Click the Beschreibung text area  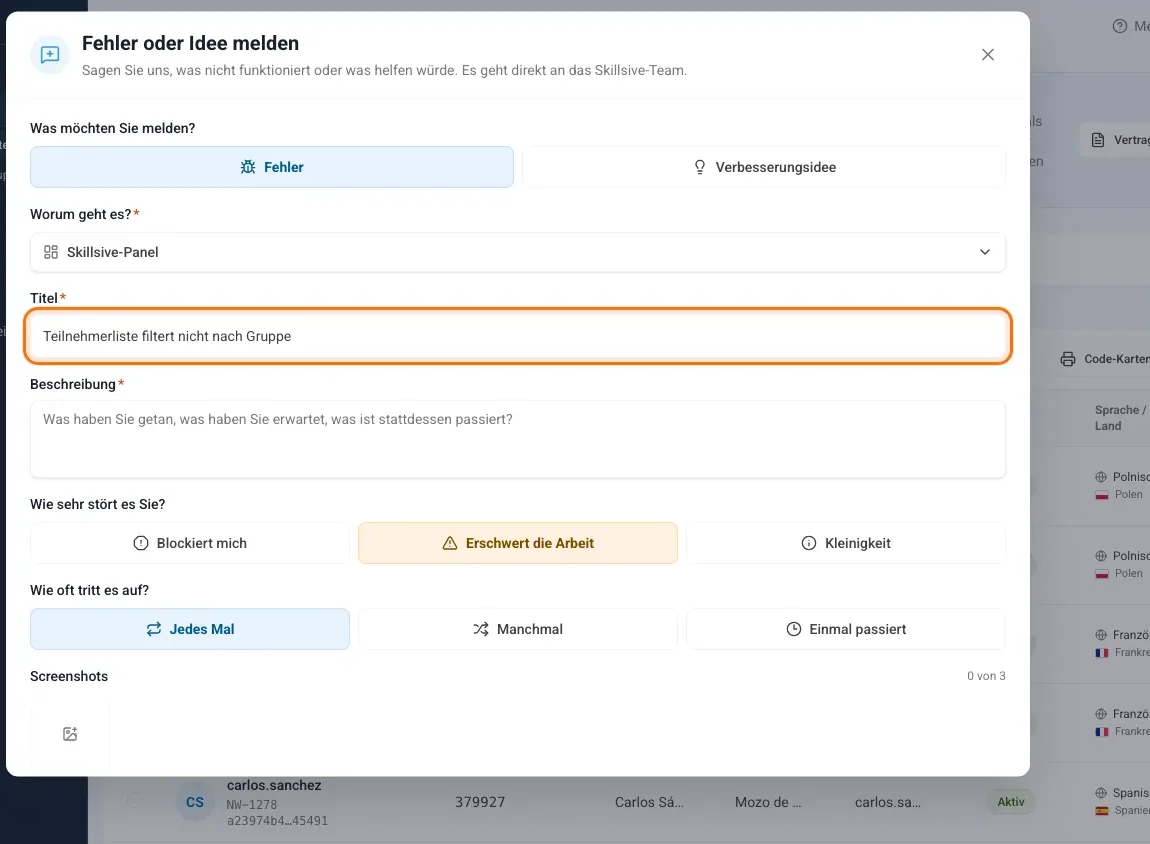(x=518, y=439)
